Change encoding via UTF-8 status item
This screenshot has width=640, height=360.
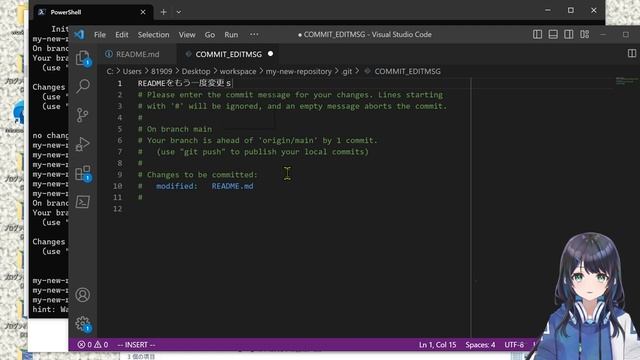point(514,345)
